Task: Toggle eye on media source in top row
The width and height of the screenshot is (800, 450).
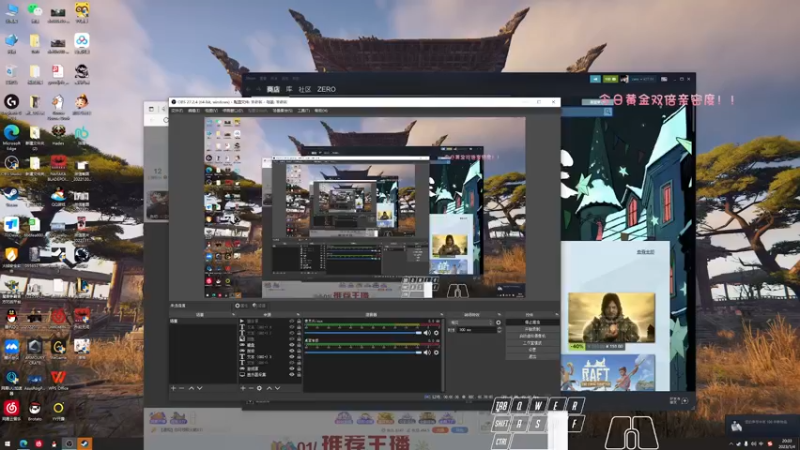Action: coord(292,321)
